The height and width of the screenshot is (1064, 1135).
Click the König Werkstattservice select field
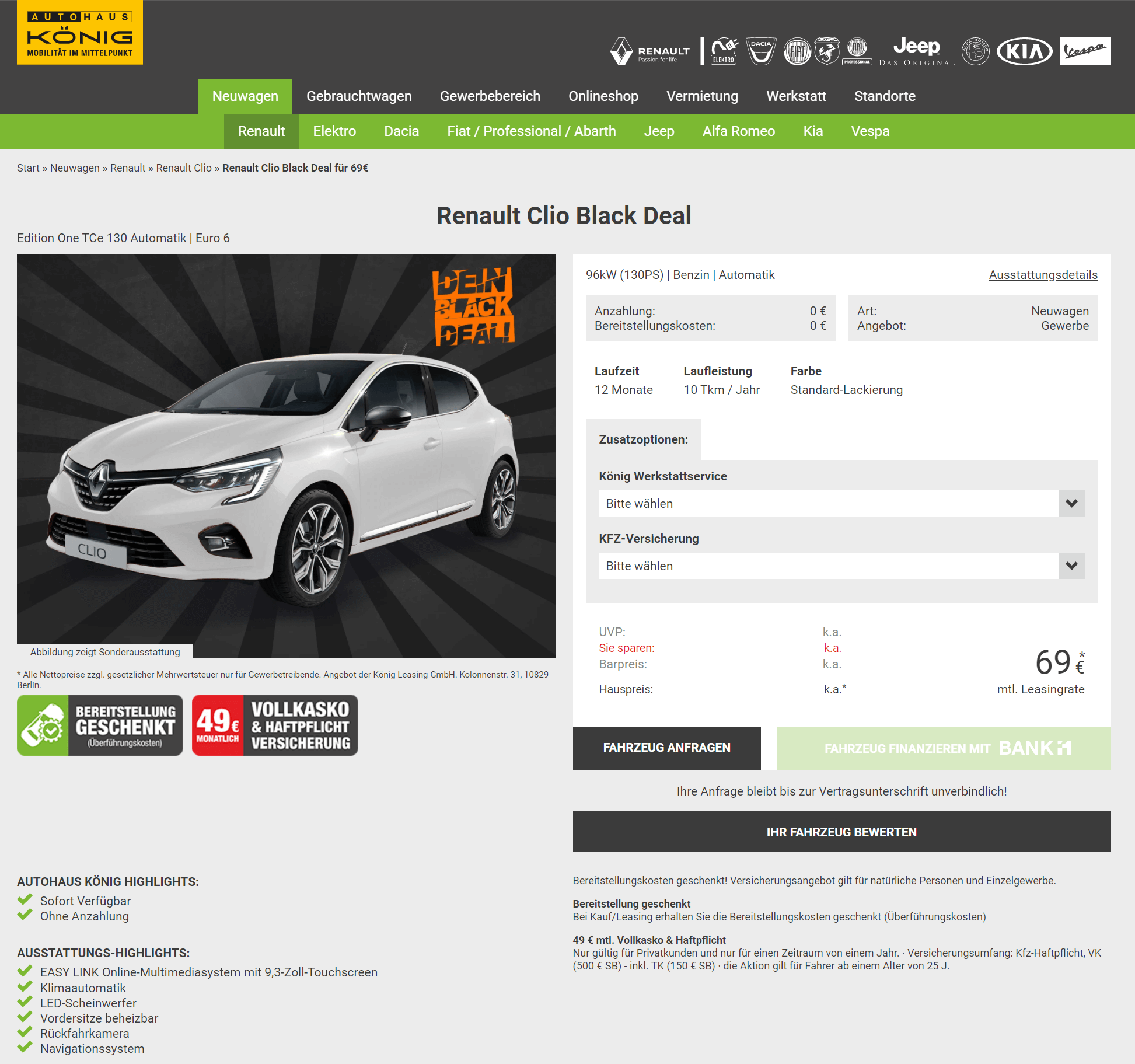pos(841,504)
